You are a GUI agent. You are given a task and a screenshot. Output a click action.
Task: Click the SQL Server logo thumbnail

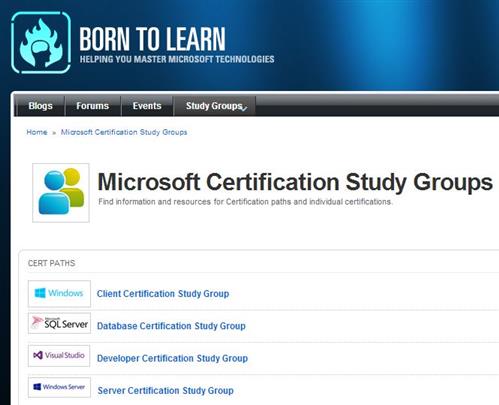click(x=59, y=323)
